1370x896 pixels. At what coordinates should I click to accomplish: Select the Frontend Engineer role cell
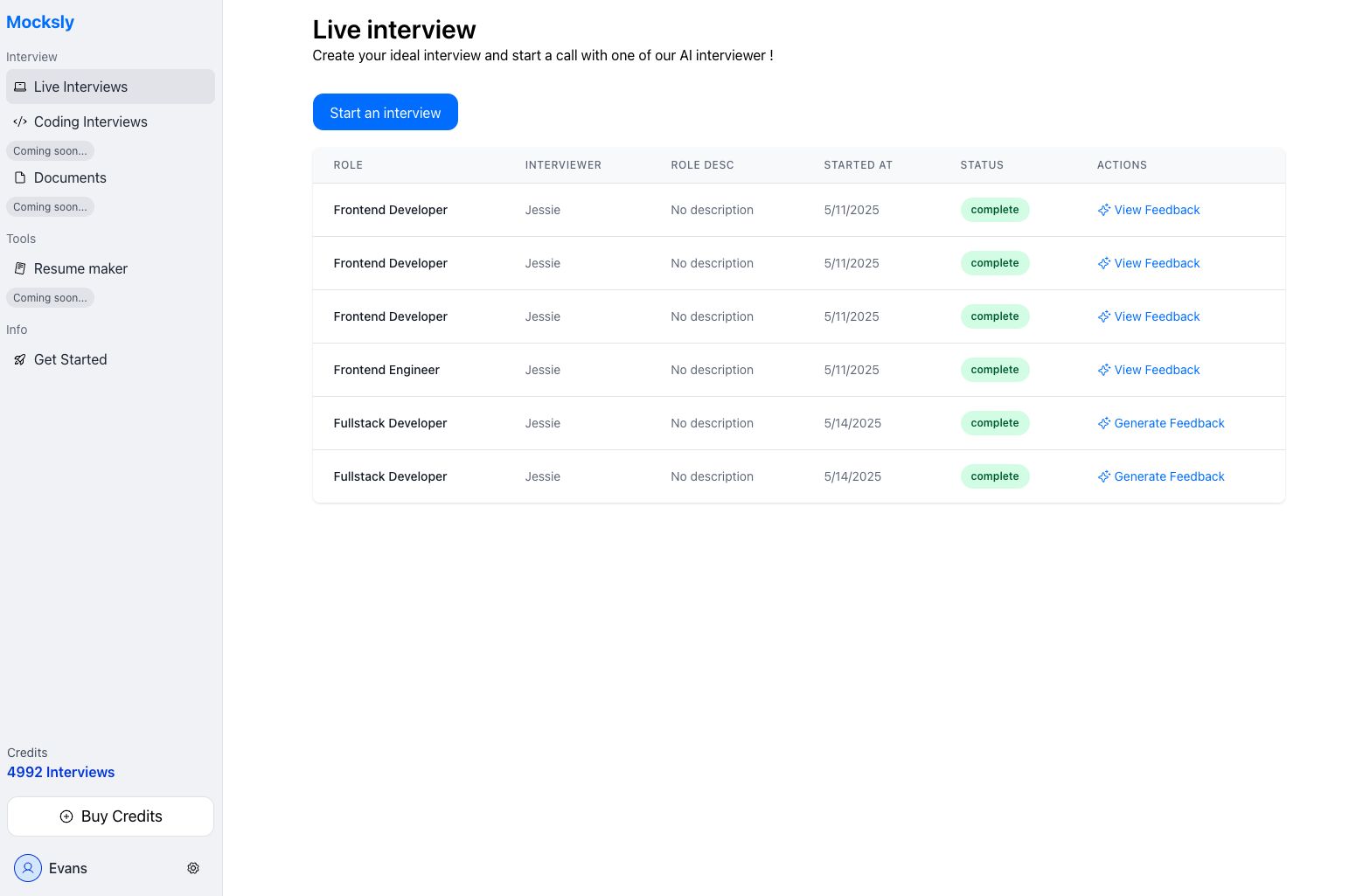tap(386, 370)
